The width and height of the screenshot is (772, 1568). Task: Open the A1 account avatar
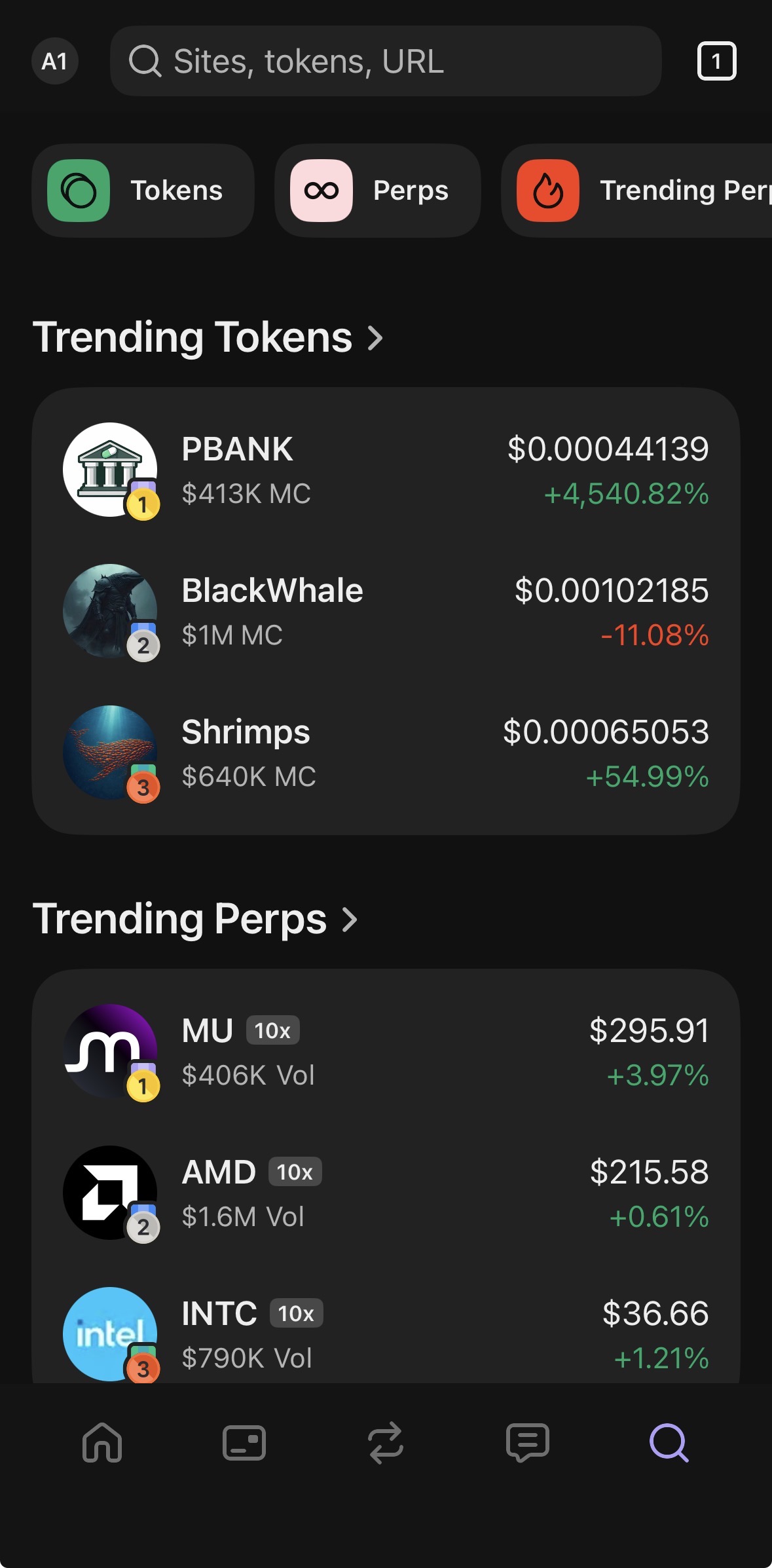point(55,62)
